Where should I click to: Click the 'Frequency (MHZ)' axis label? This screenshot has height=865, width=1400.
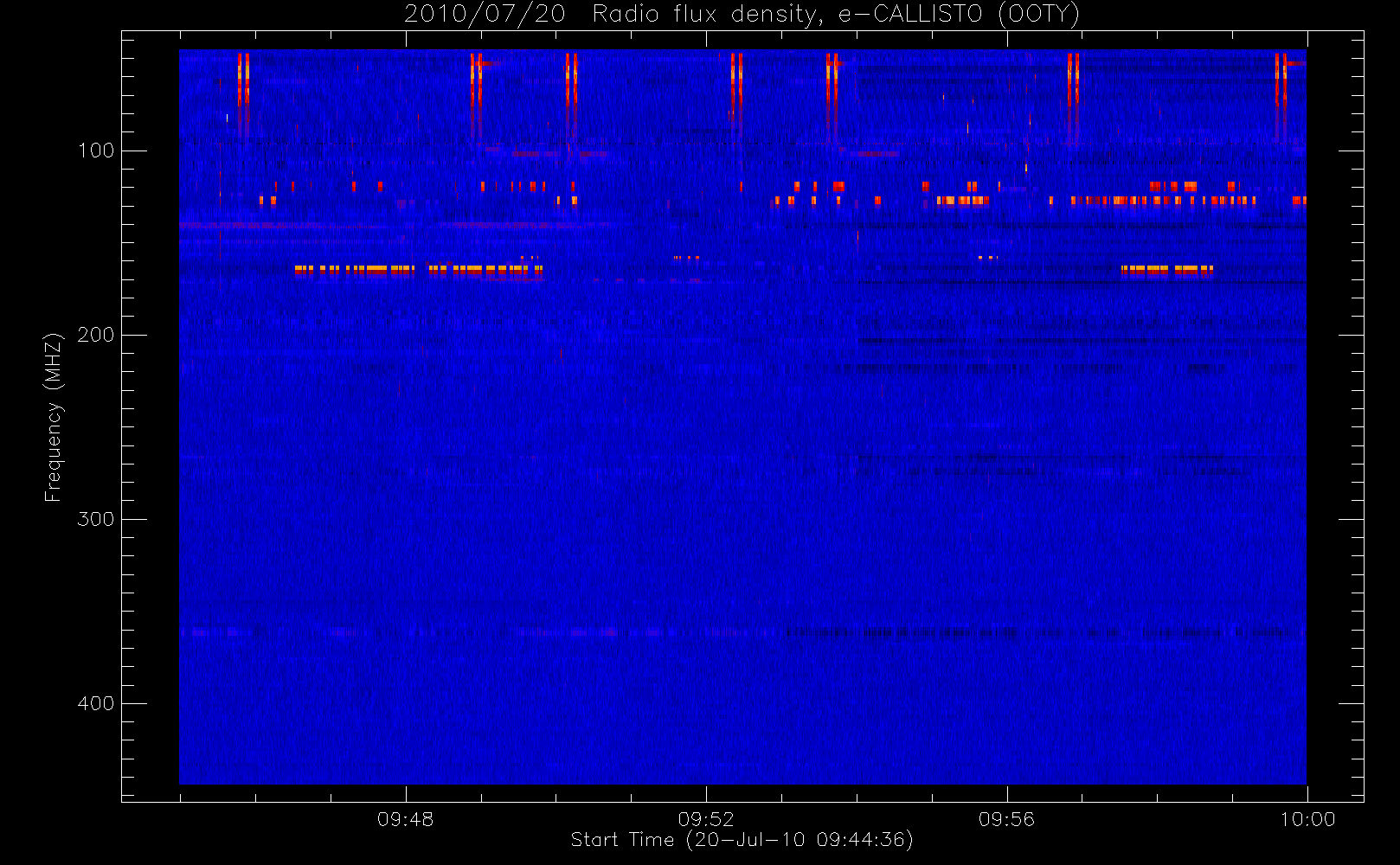[x=54, y=417]
